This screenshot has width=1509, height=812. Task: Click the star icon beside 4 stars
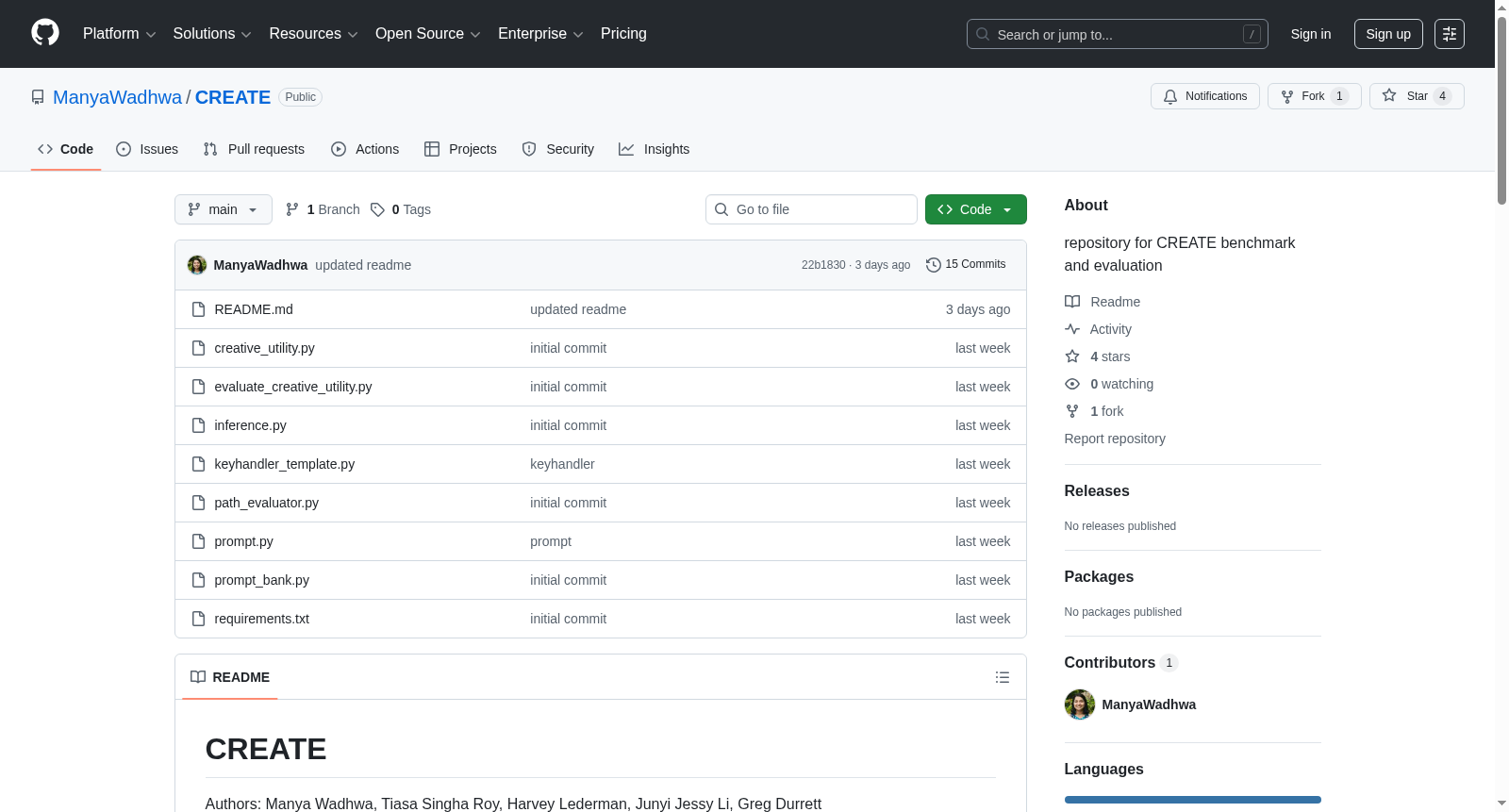tap(1072, 356)
